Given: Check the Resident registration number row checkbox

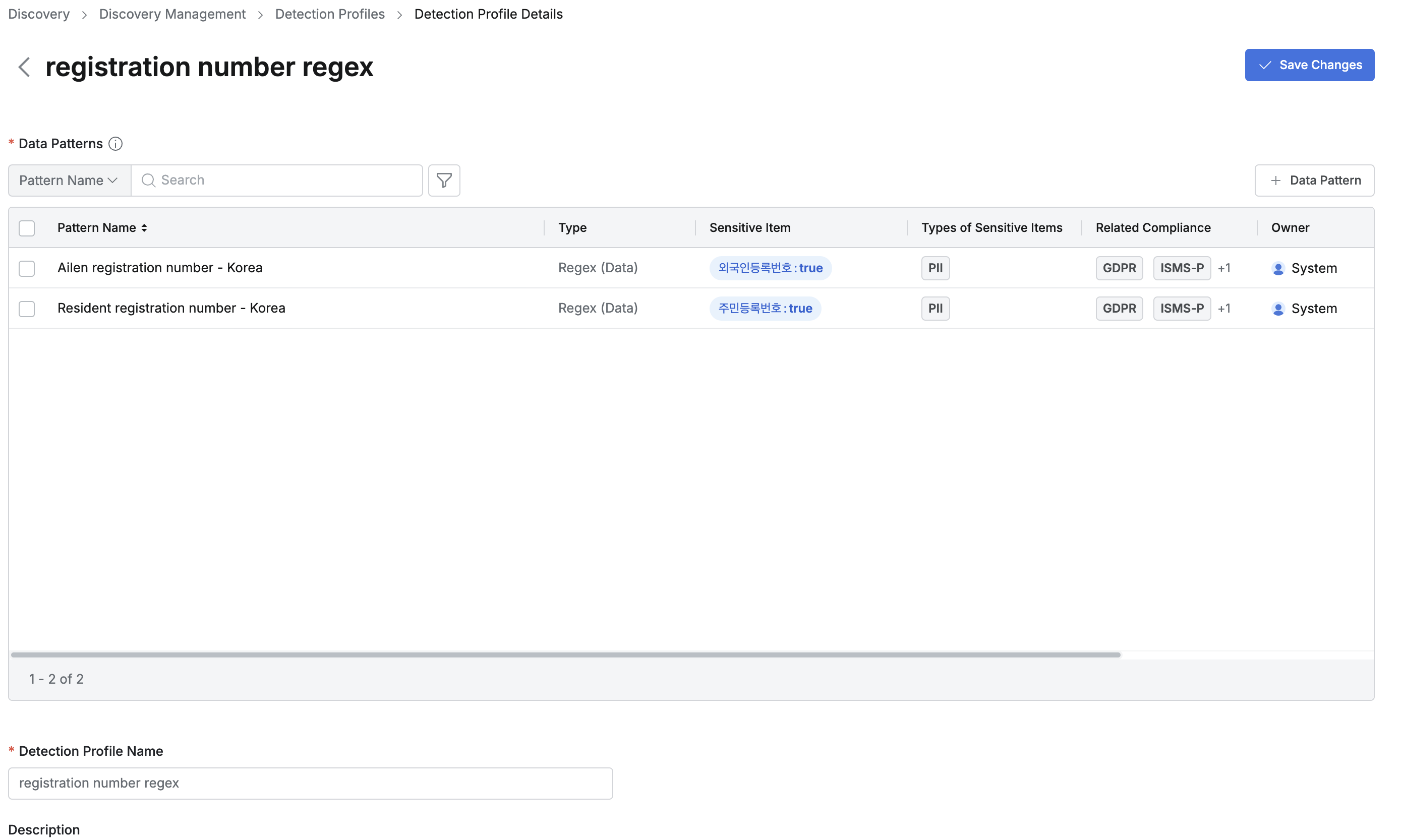Looking at the screenshot, I should (x=27, y=309).
